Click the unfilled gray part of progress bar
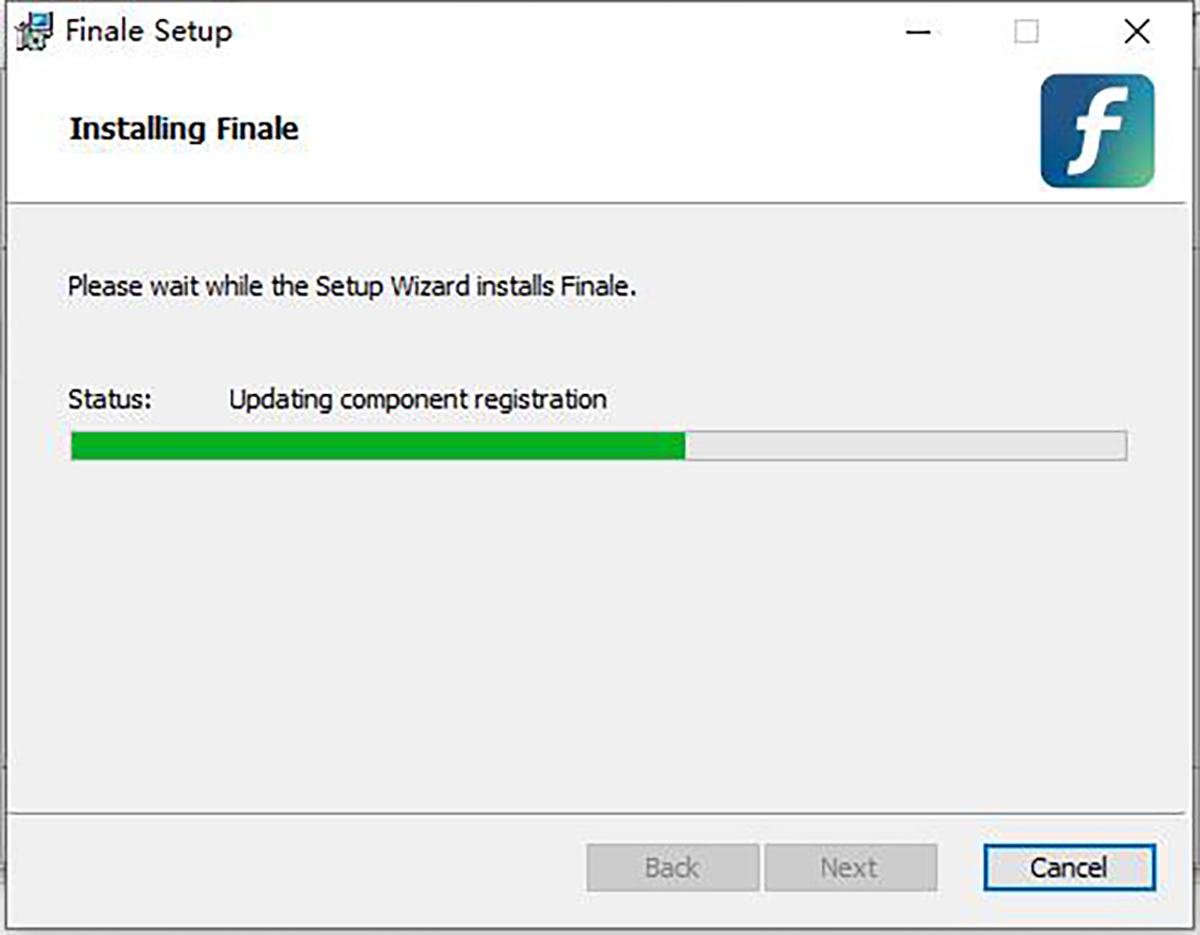The image size is (1200, 935). click(x=905, y=446)
